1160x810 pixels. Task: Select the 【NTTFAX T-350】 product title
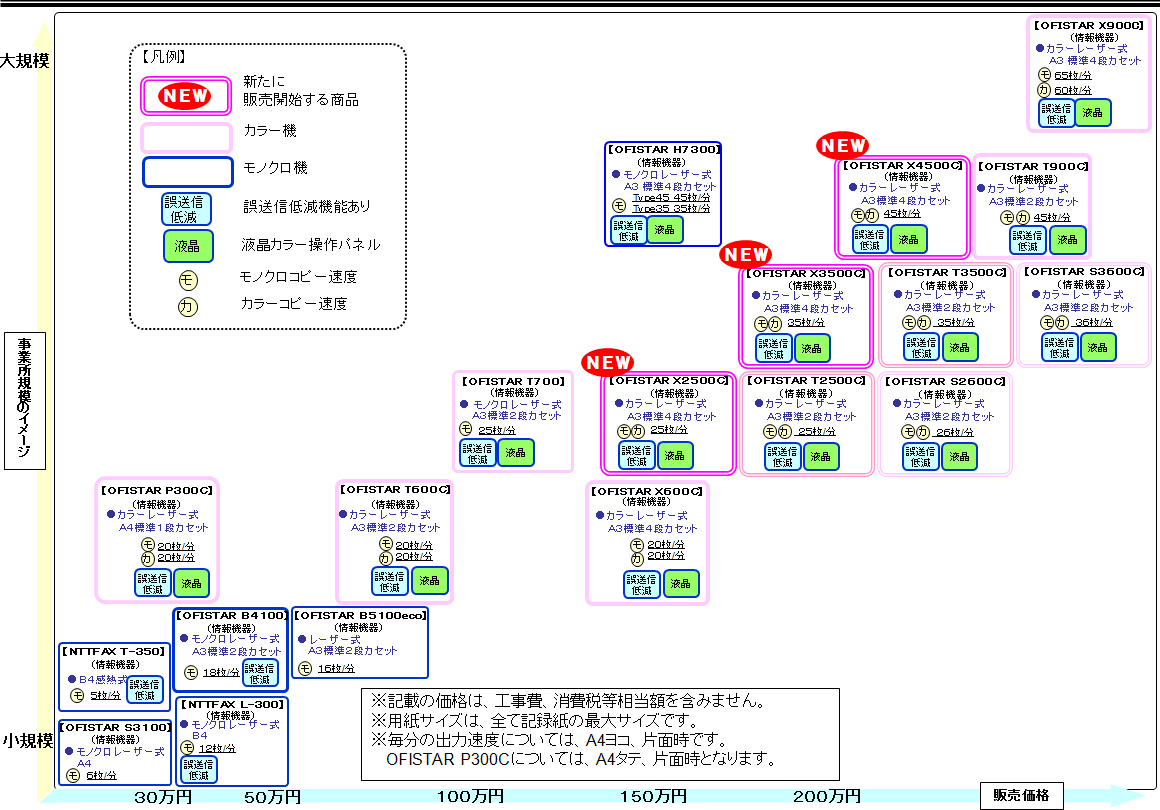point(114,652)
